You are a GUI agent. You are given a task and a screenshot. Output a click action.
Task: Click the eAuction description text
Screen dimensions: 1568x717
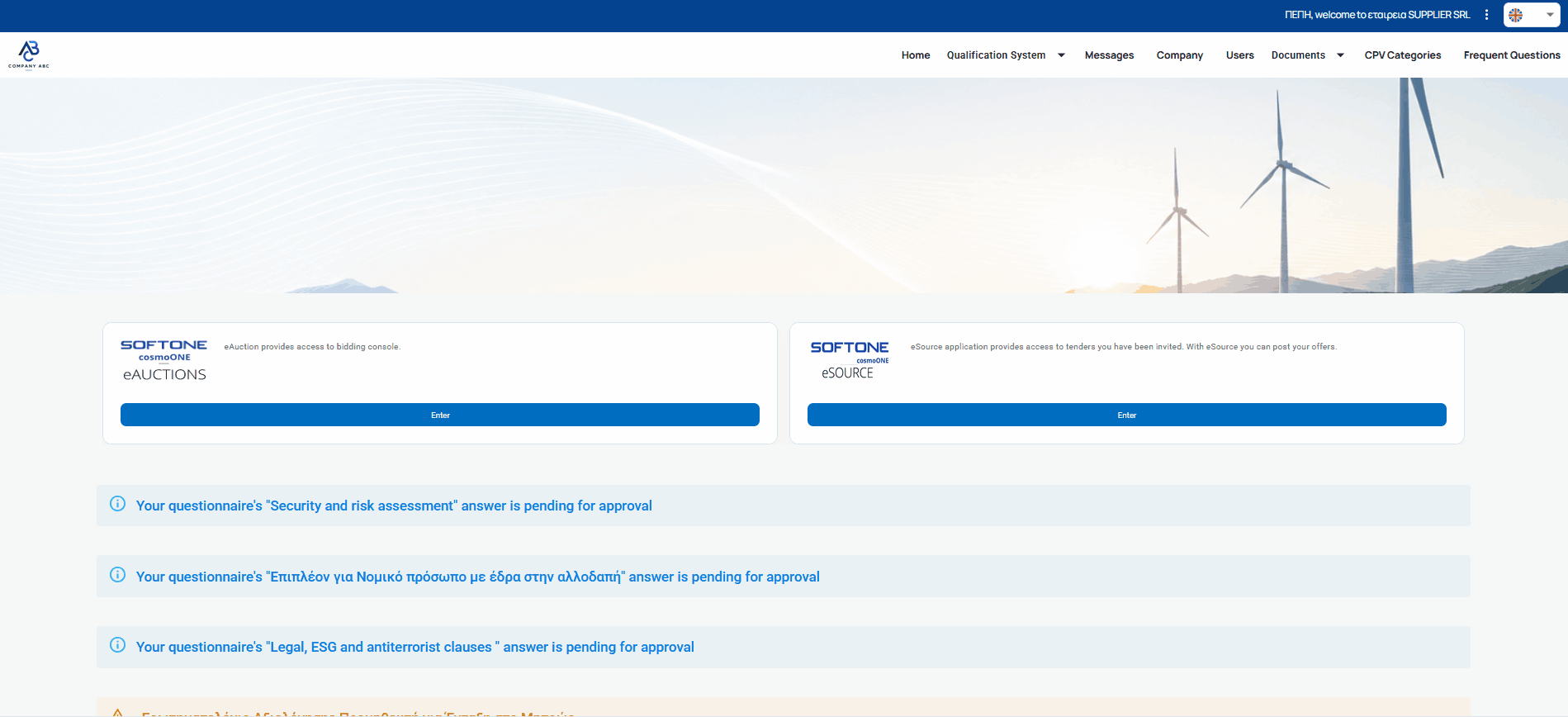pyautogui.click(x=312, y=347)
